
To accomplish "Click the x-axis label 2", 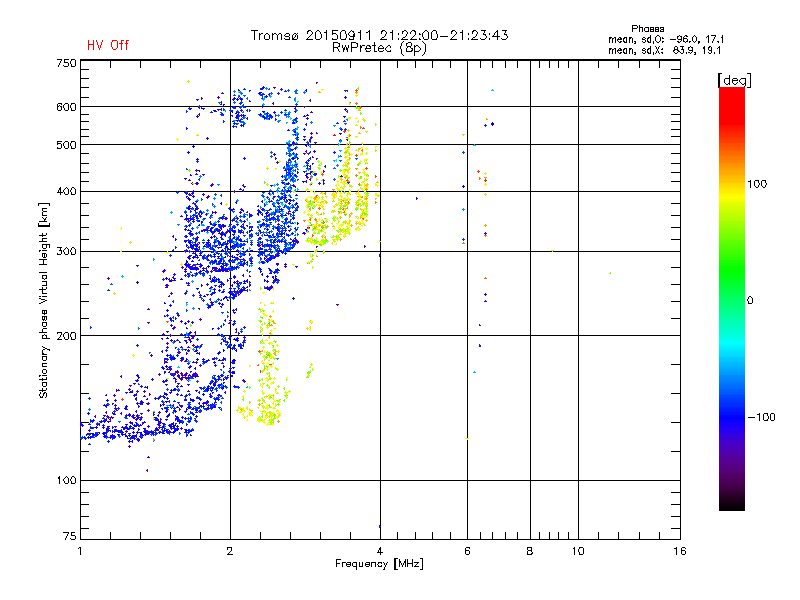I will click(230, 551).
